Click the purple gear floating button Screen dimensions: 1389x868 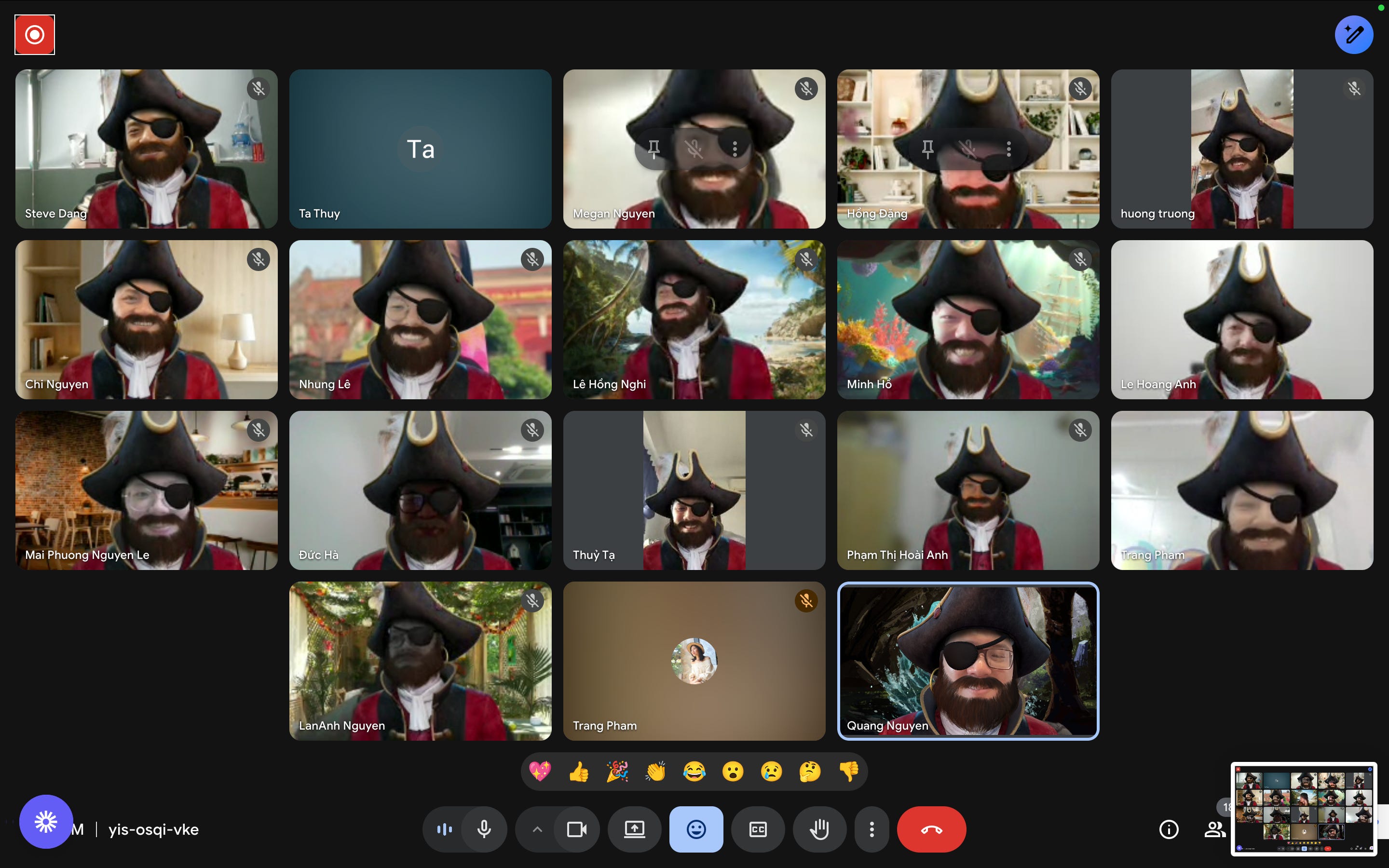(46, 822)
